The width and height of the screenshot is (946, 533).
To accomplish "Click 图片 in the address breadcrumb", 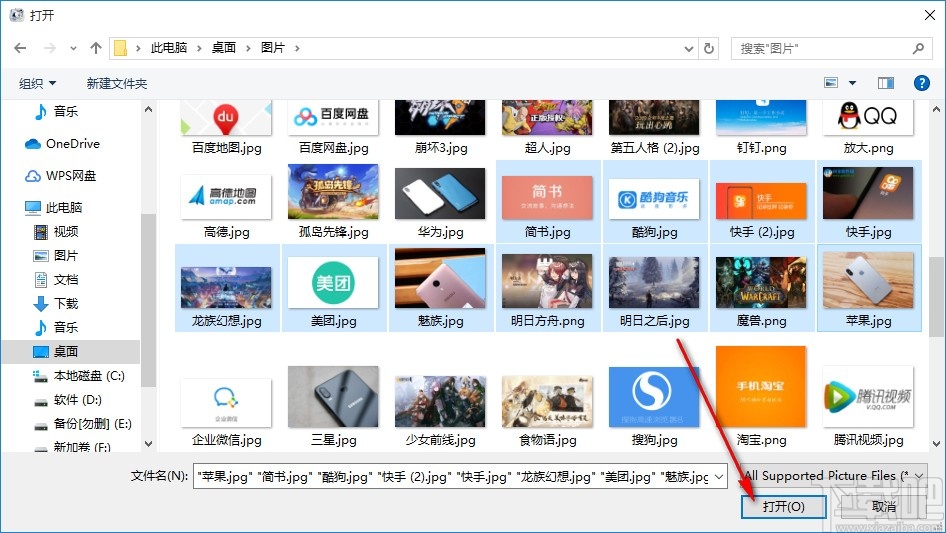I will pos(273,48).
